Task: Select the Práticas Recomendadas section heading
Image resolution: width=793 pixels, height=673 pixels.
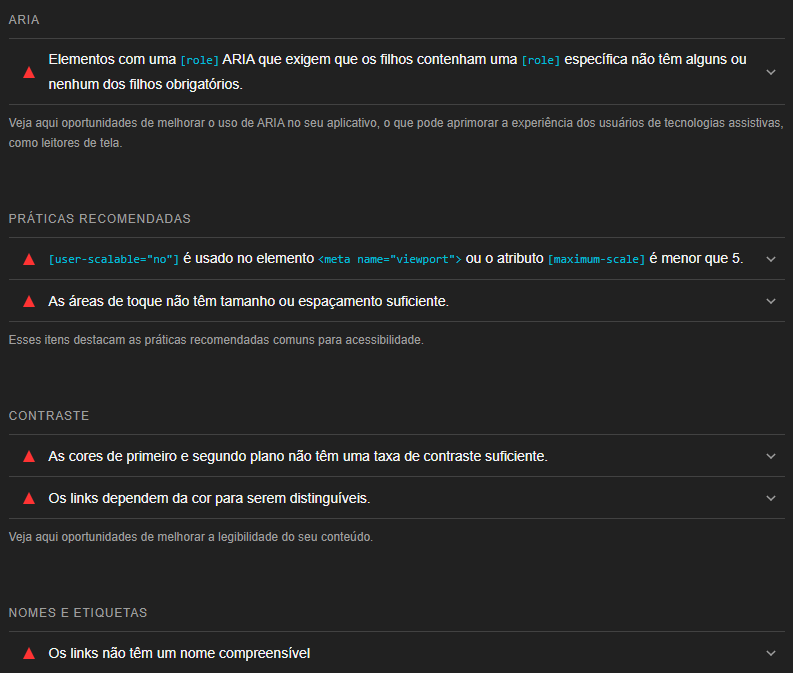Action: pos(99,219)
